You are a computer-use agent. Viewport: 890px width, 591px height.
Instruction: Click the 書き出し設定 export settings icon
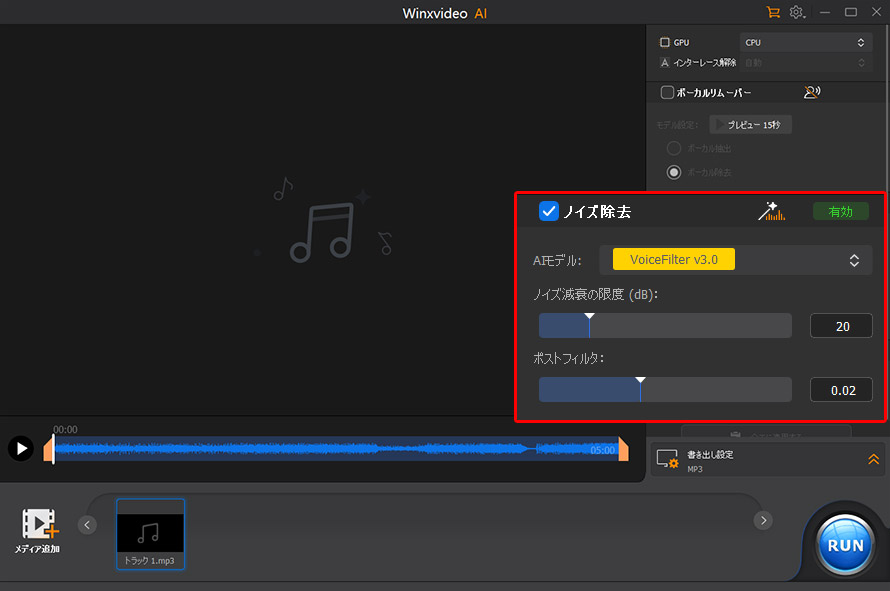pyautogui.click(x=667, y=459)
